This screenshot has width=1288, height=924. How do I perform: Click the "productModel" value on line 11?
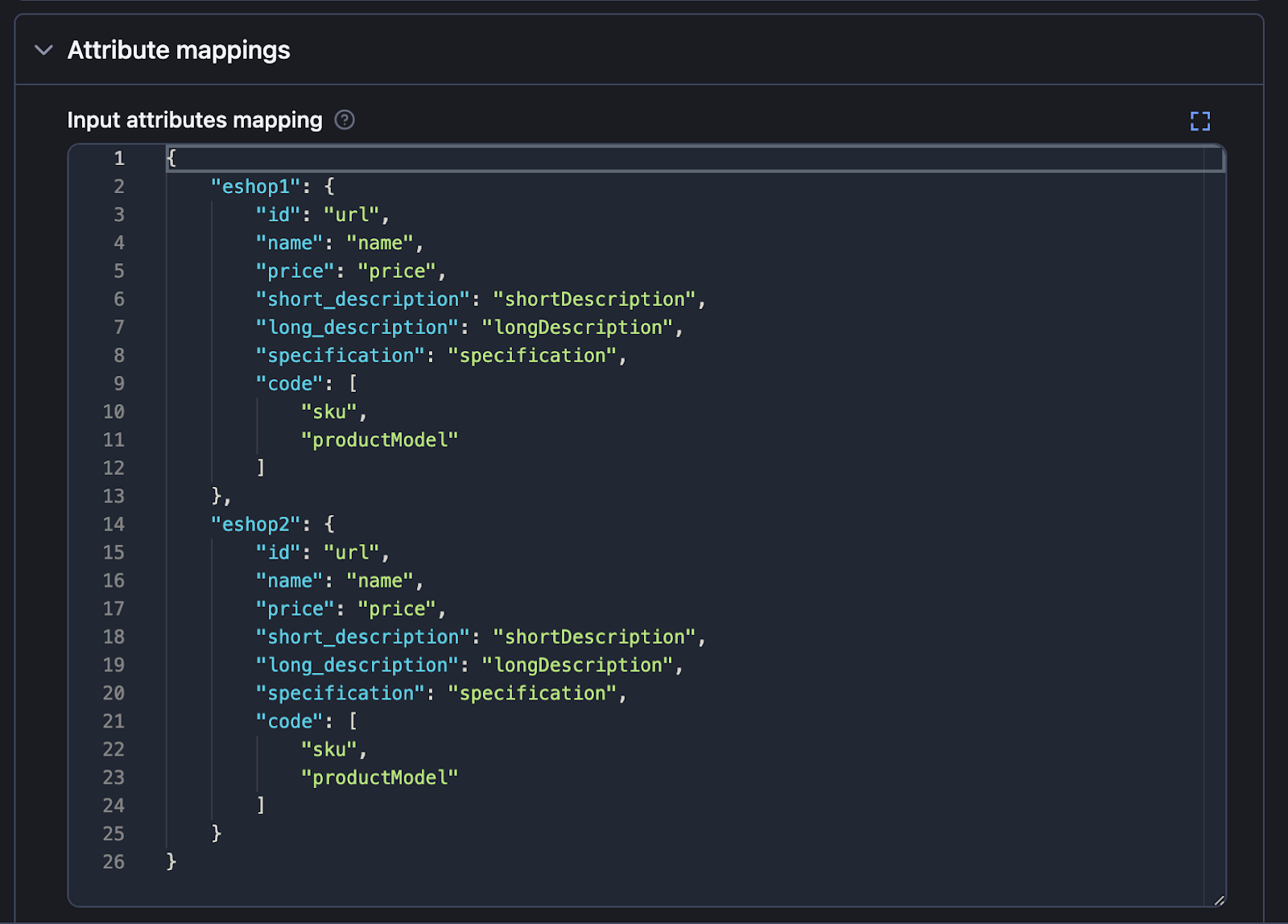click(380, 439)
